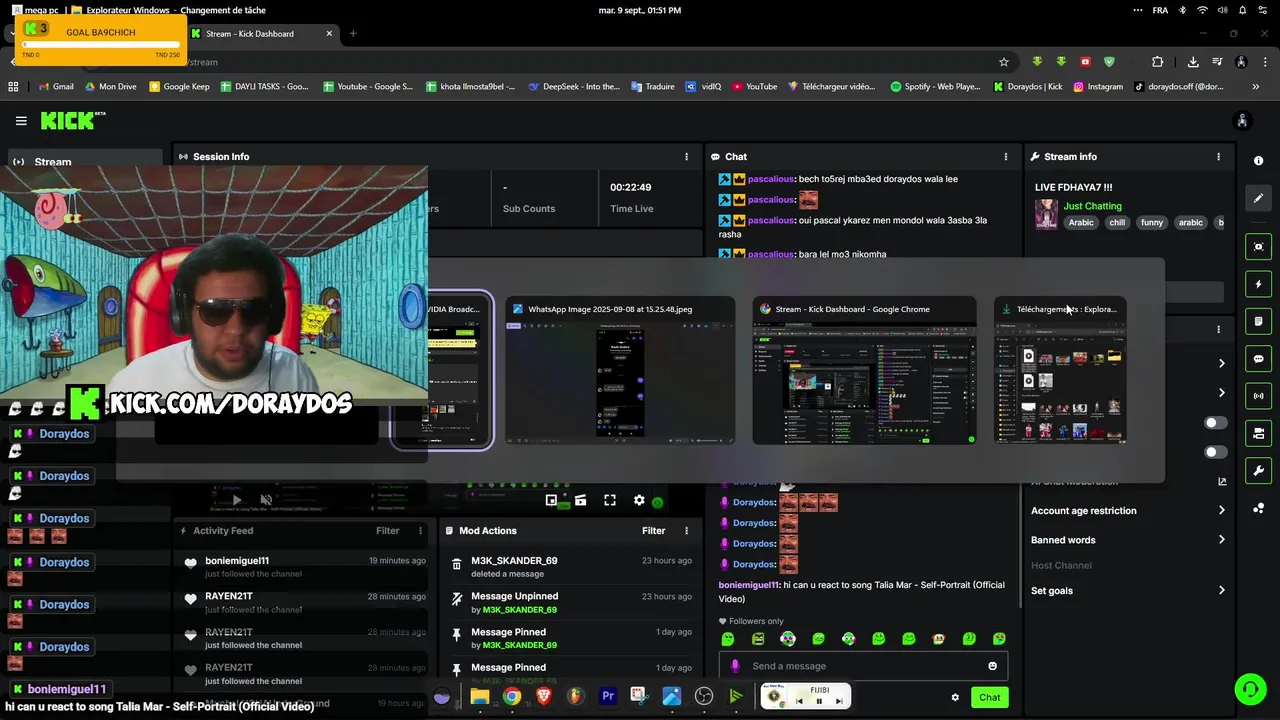
Task: Click the lightning bolt icon in right sidebar
Action: [x=1258, y=284]
